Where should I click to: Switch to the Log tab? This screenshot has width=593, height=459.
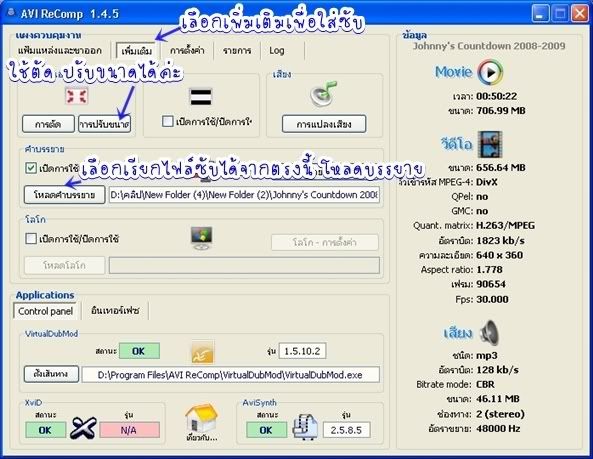(x=277, y=50)
